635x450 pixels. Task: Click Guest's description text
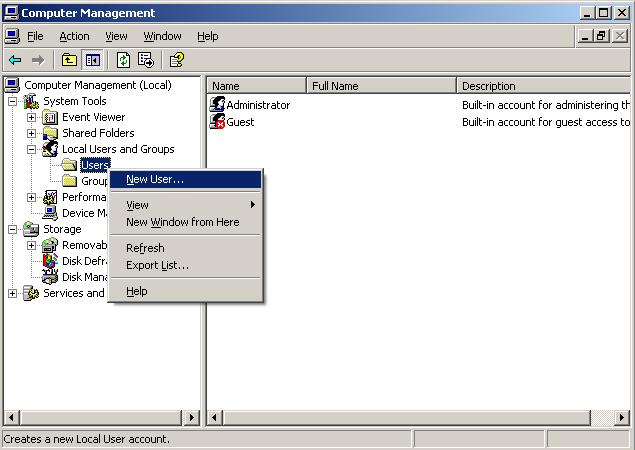pyautogui.click(x=546, y=122)
